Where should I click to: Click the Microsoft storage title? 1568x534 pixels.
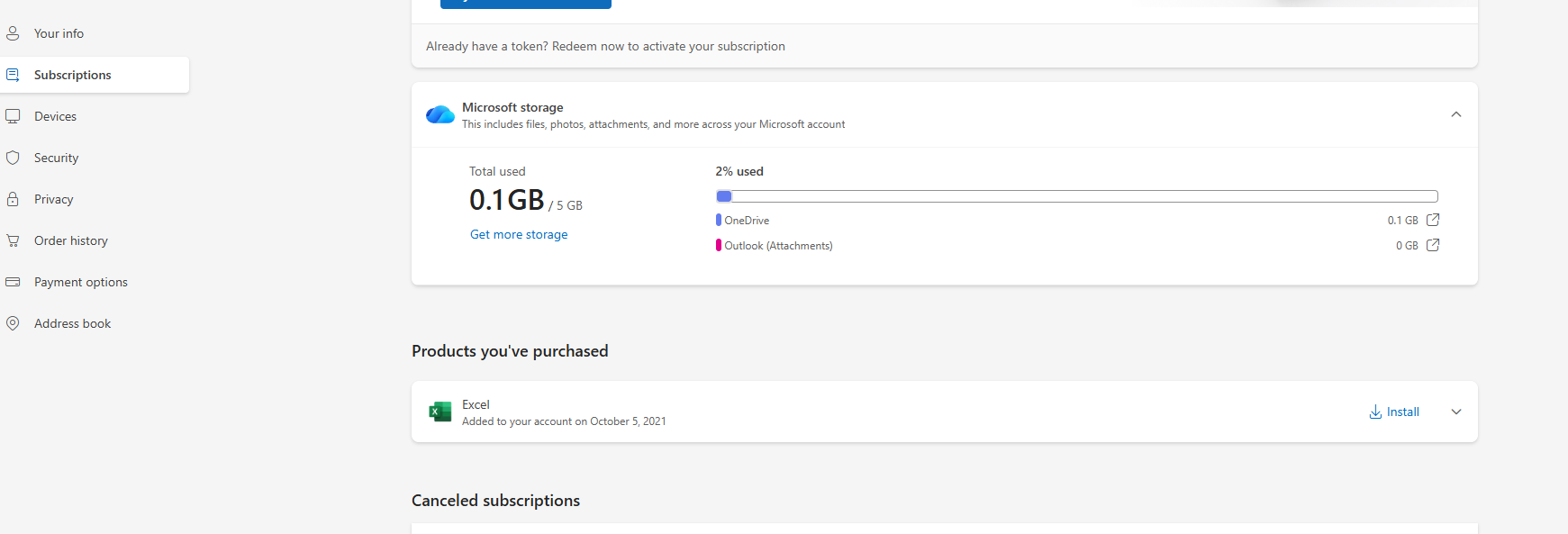512,107
